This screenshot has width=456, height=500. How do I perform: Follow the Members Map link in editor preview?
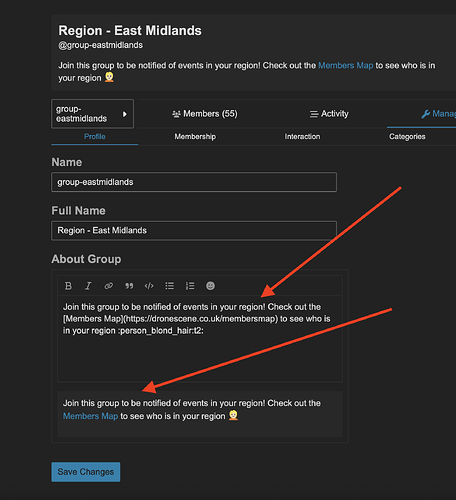[x=90, y=416]
